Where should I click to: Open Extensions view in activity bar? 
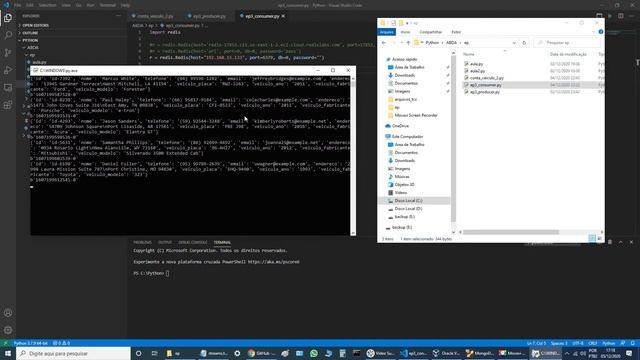click(x=8, y=105)
